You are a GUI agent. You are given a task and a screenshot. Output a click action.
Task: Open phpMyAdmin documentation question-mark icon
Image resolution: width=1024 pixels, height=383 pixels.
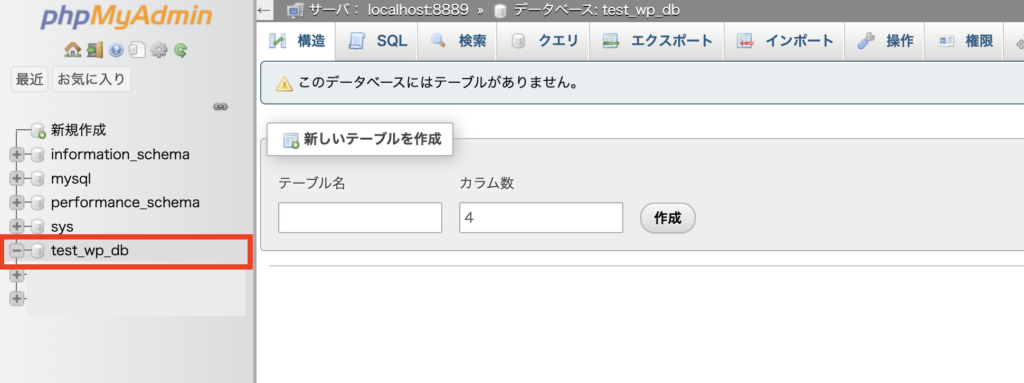coord(116,50)
